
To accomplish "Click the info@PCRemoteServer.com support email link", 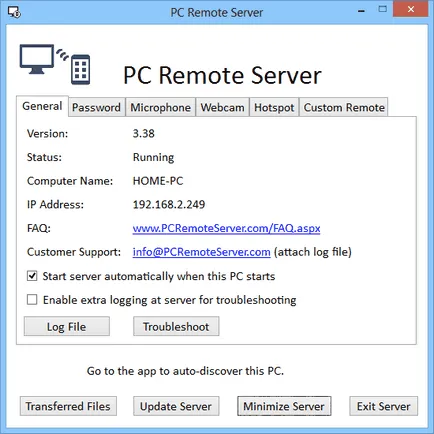I will point(201,252).
